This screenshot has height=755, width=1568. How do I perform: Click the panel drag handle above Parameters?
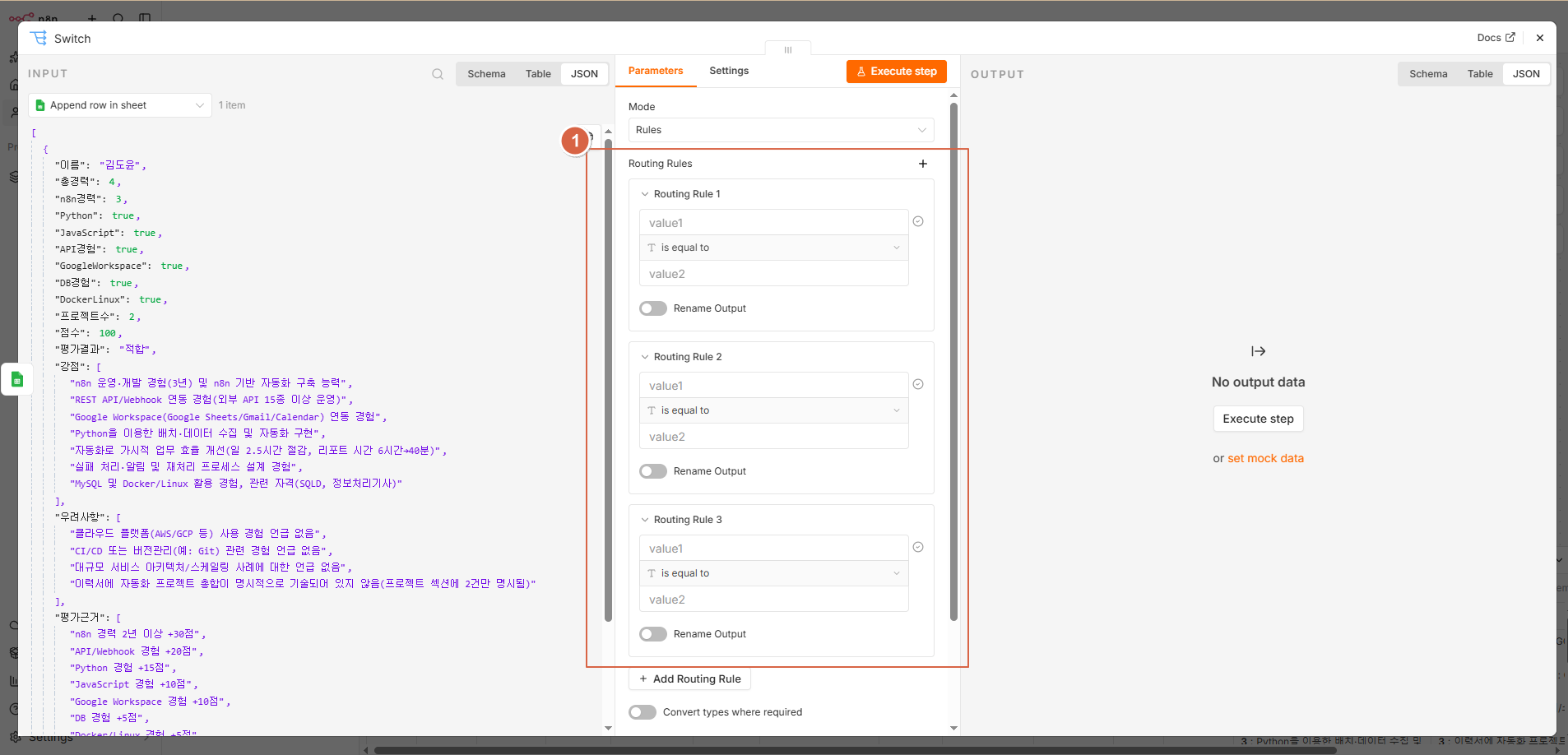click(788, 49)
